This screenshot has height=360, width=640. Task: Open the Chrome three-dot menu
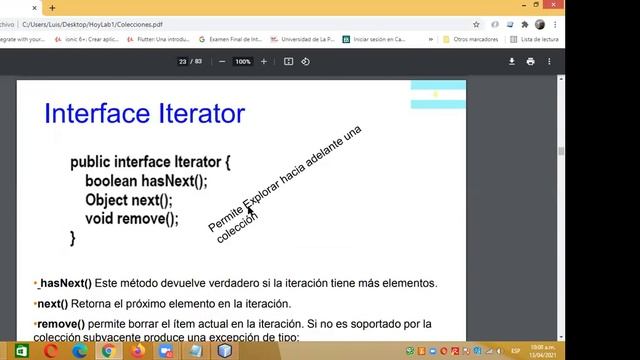555,24
